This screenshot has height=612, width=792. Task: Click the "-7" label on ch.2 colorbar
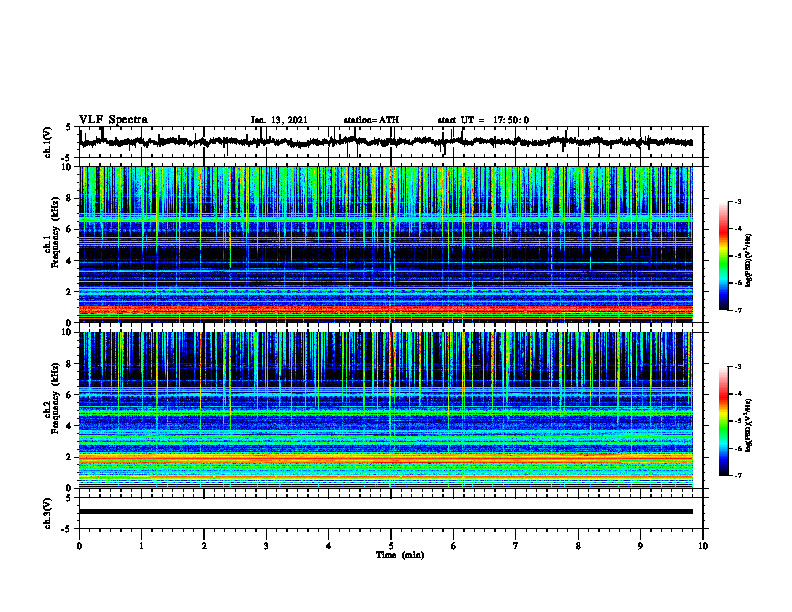(738, 475)
